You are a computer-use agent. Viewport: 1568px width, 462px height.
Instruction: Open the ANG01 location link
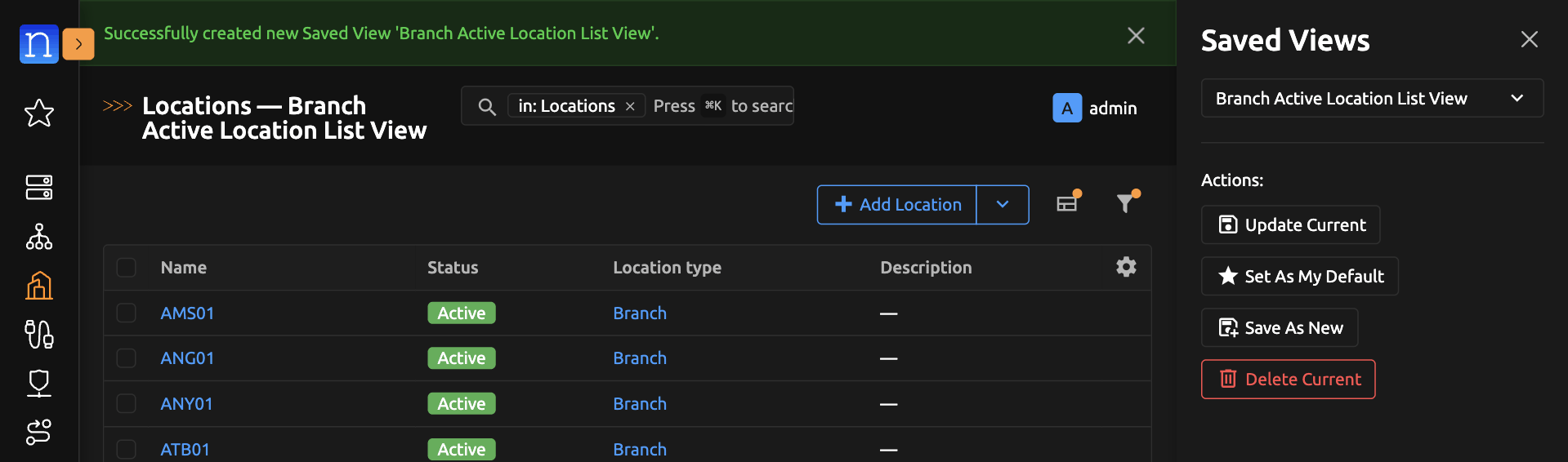point(187,358)
